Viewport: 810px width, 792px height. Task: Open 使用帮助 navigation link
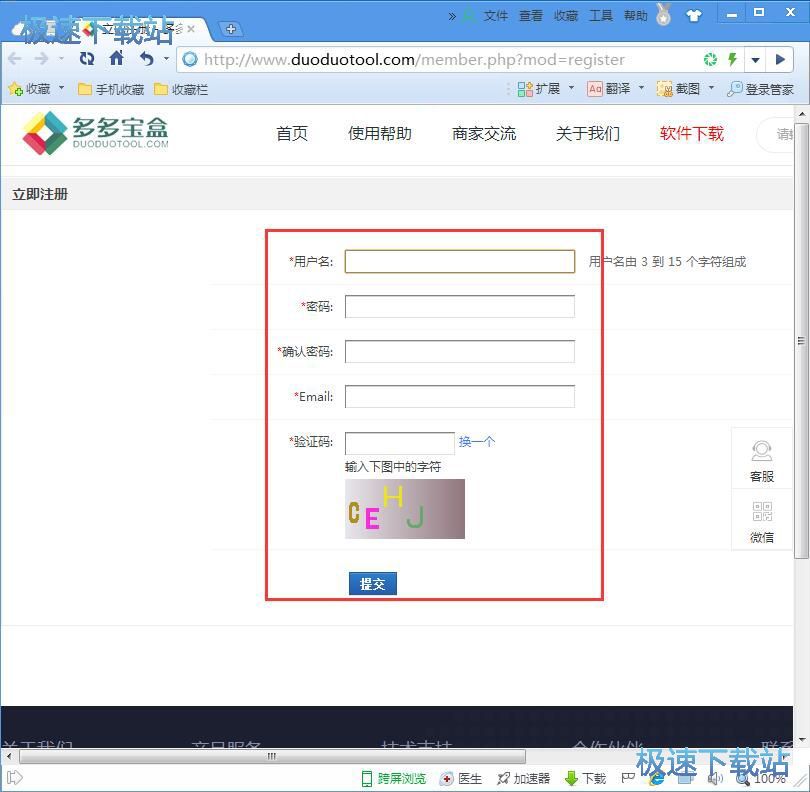(380, 134)
